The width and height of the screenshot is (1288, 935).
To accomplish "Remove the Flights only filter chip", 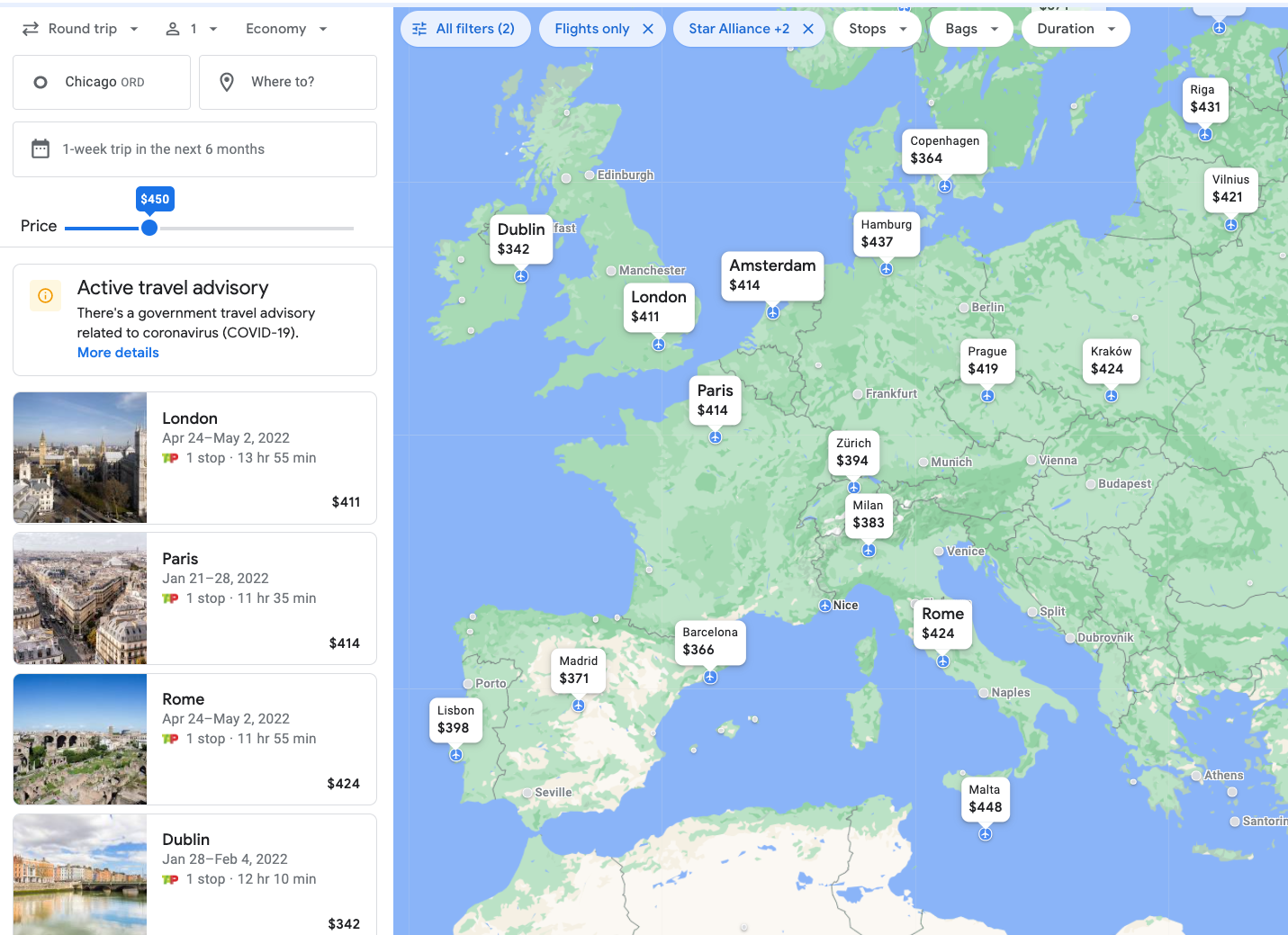I will [x=648, y=28].
